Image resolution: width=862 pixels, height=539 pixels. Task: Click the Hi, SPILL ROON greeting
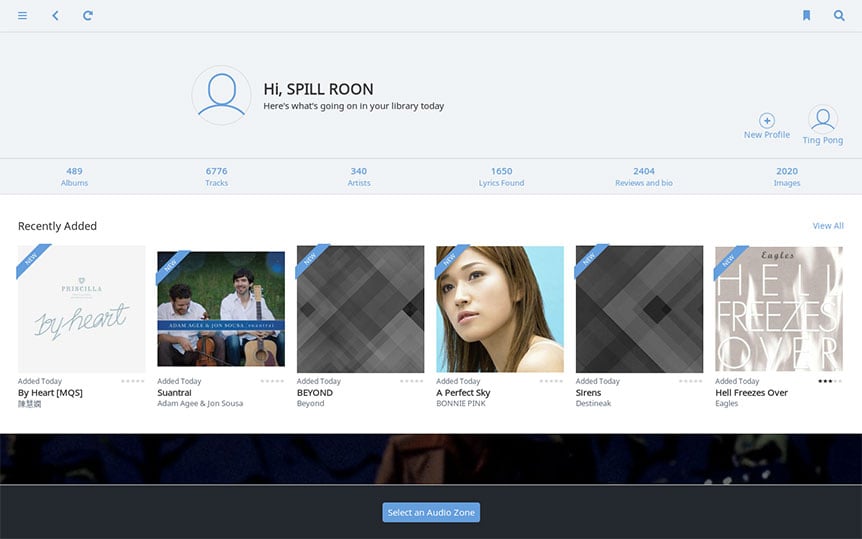(318, 89)
